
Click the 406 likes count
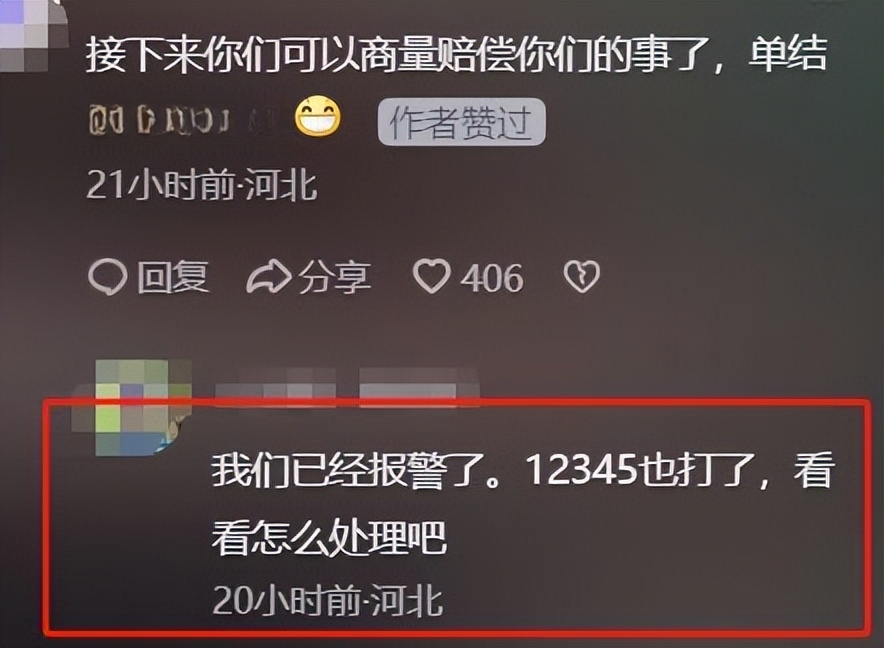point(492,278)
